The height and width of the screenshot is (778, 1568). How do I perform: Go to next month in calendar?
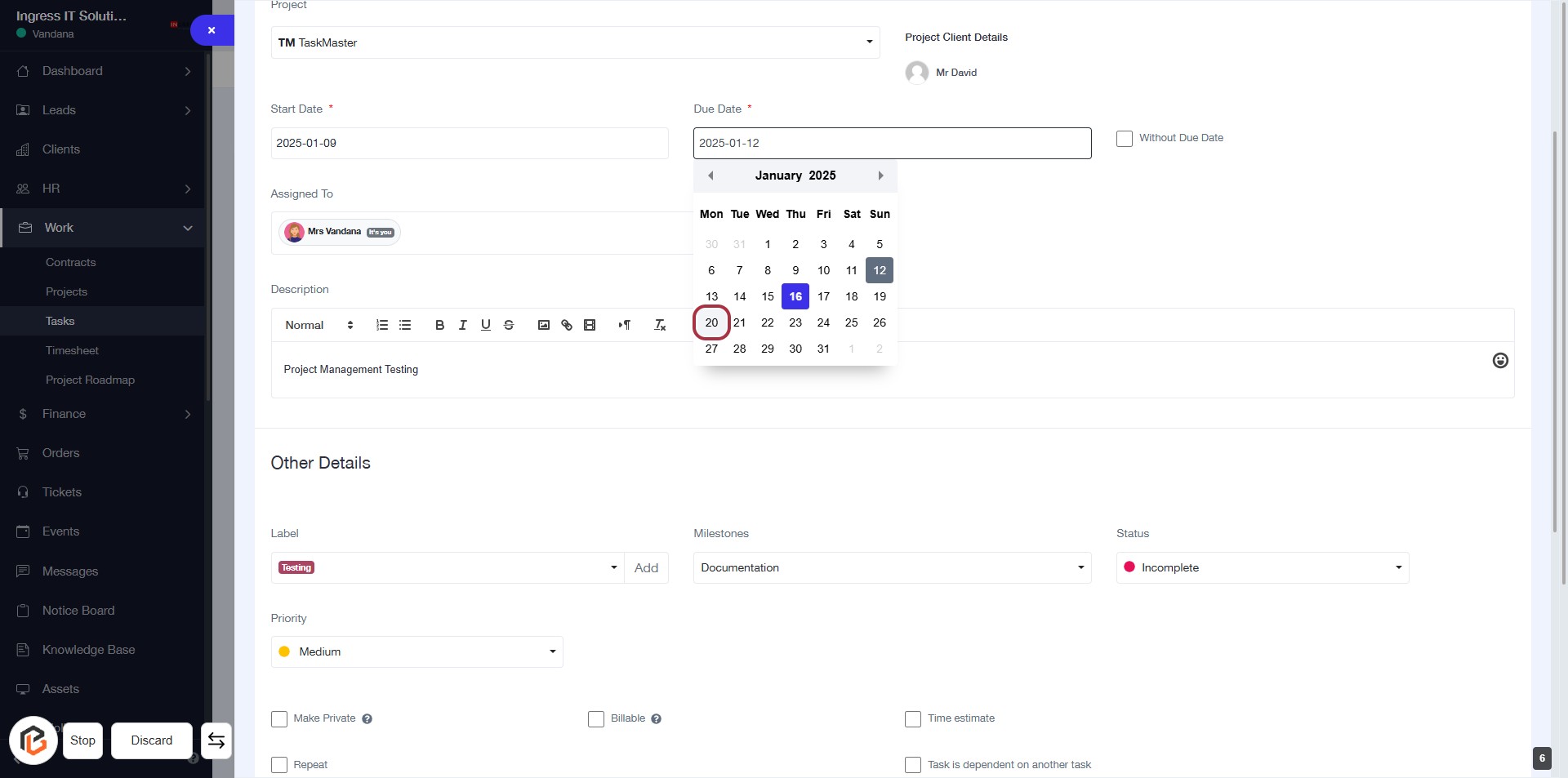pyautogui.click(x=880, y=176)
